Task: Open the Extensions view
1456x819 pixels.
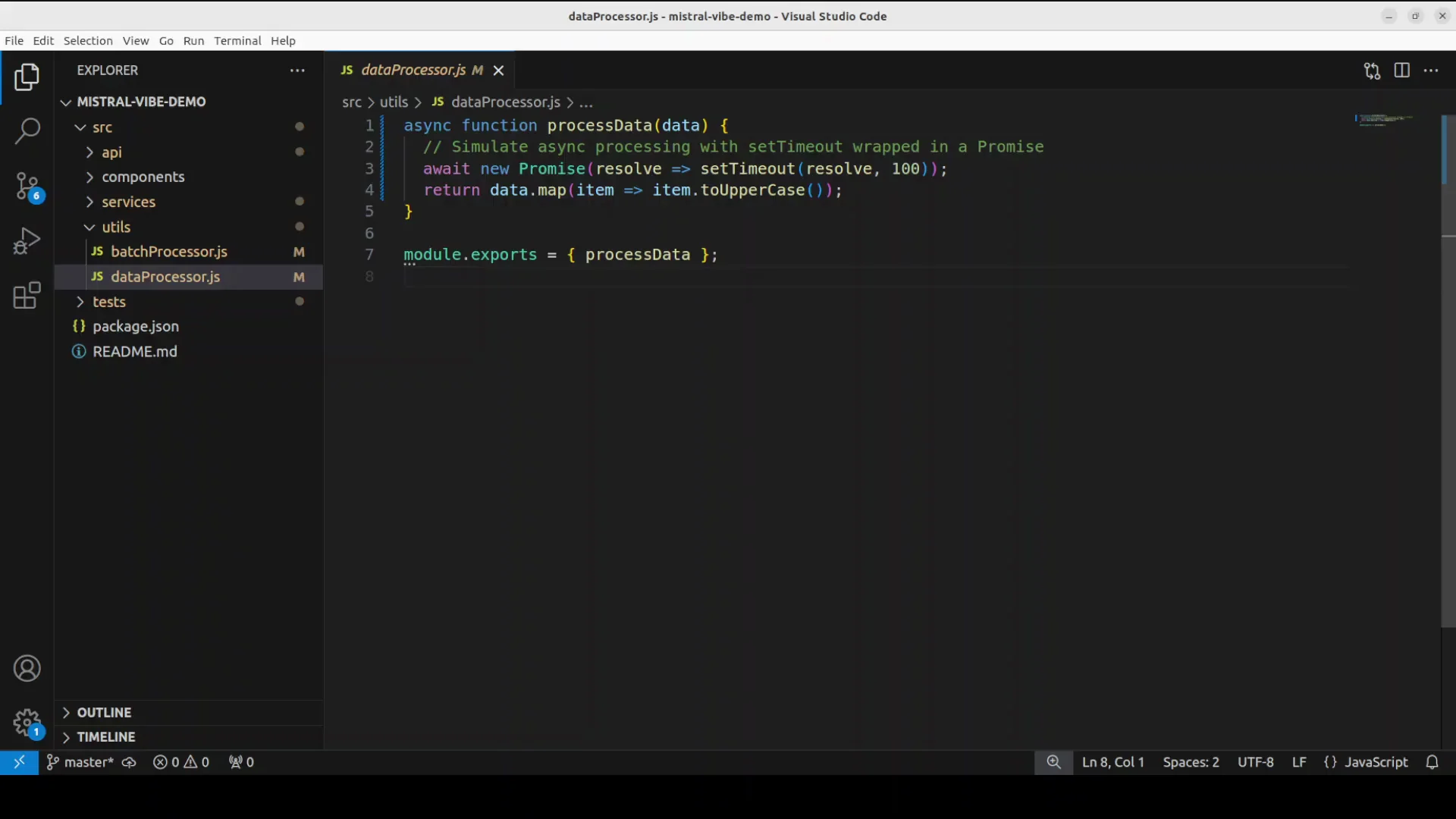Action: pyautogui.click(x=27, y=296)
